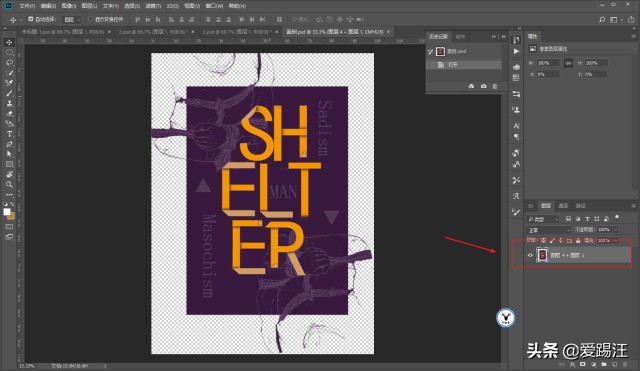The image size is (640, 371).
Task: Open the Filter menu
Action: pos(153,6)
